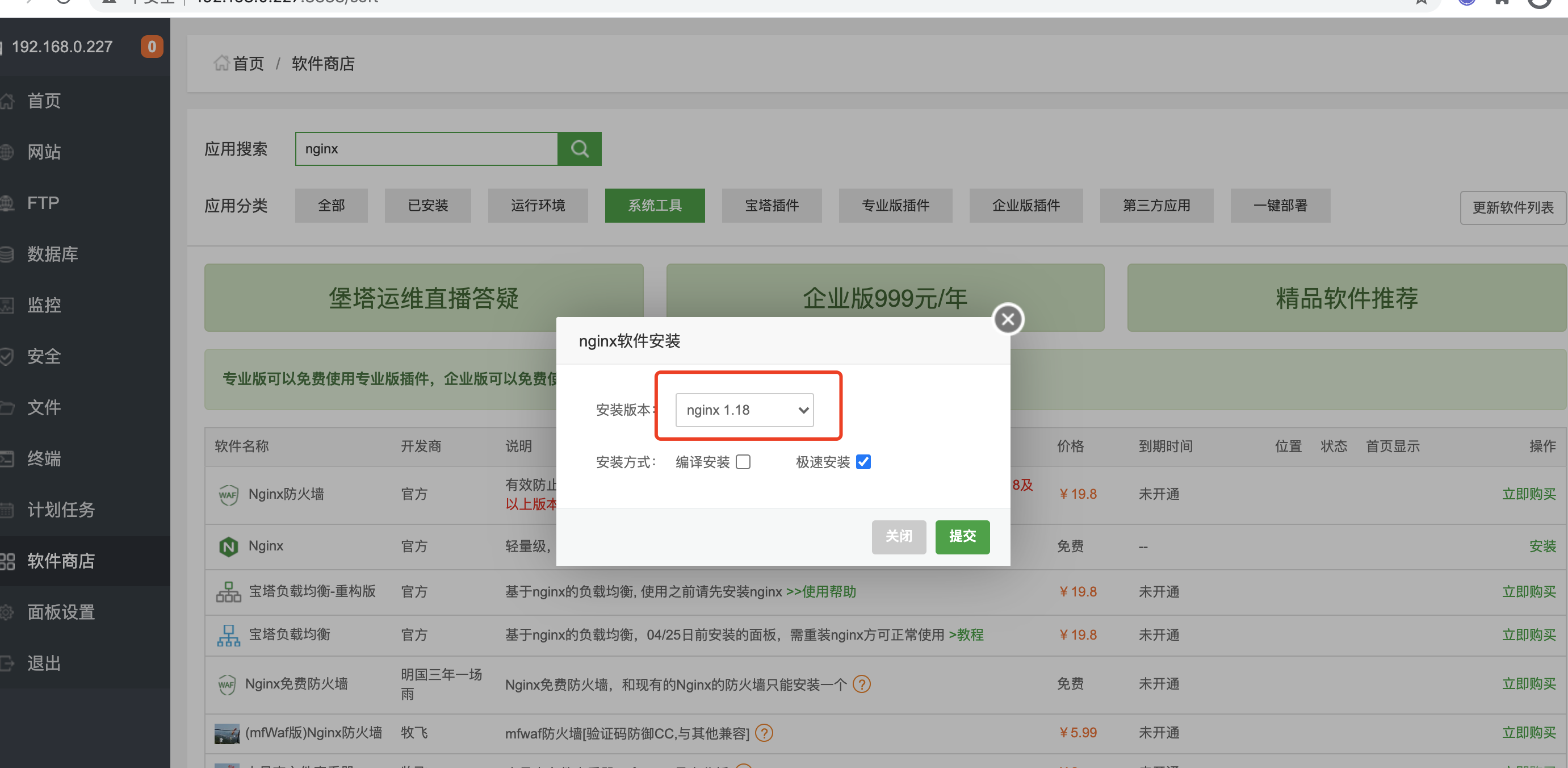Viewport: 1568px width, 768px height.
Task: Click the 宝塔负载均衡-重构版 network icon
Action: click(x=228, y=591)
